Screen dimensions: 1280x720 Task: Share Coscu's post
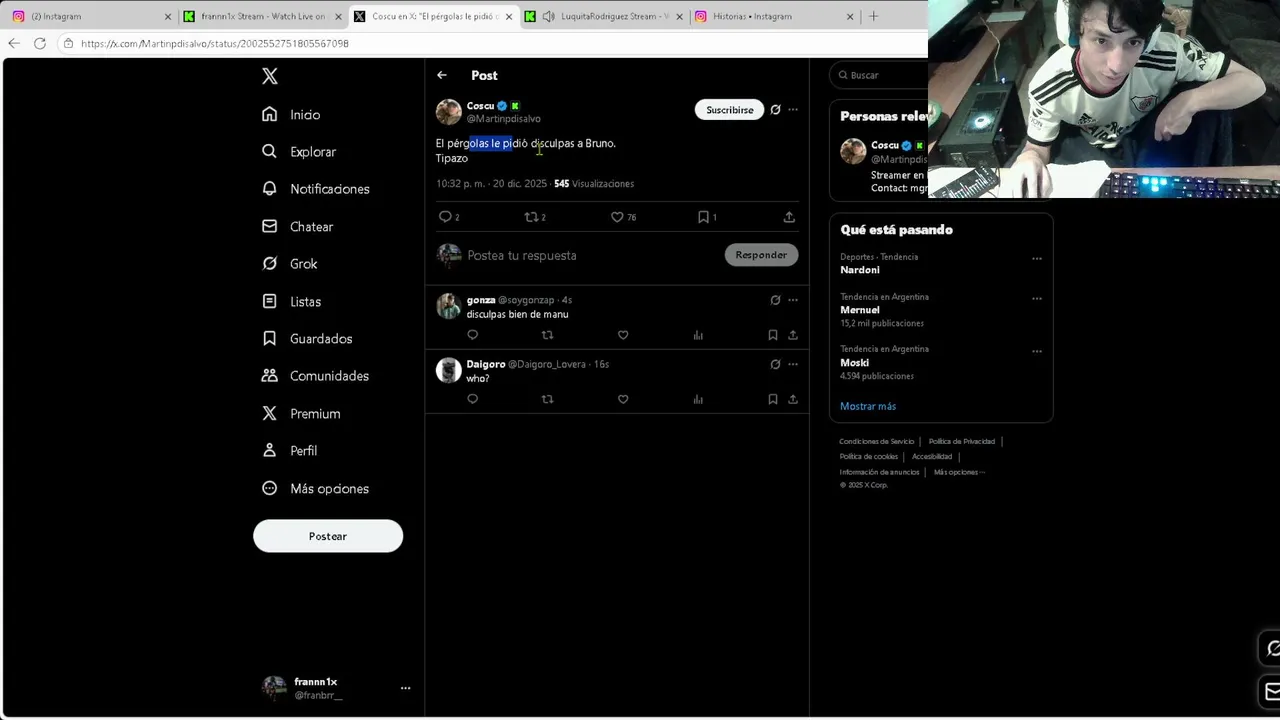789,217
